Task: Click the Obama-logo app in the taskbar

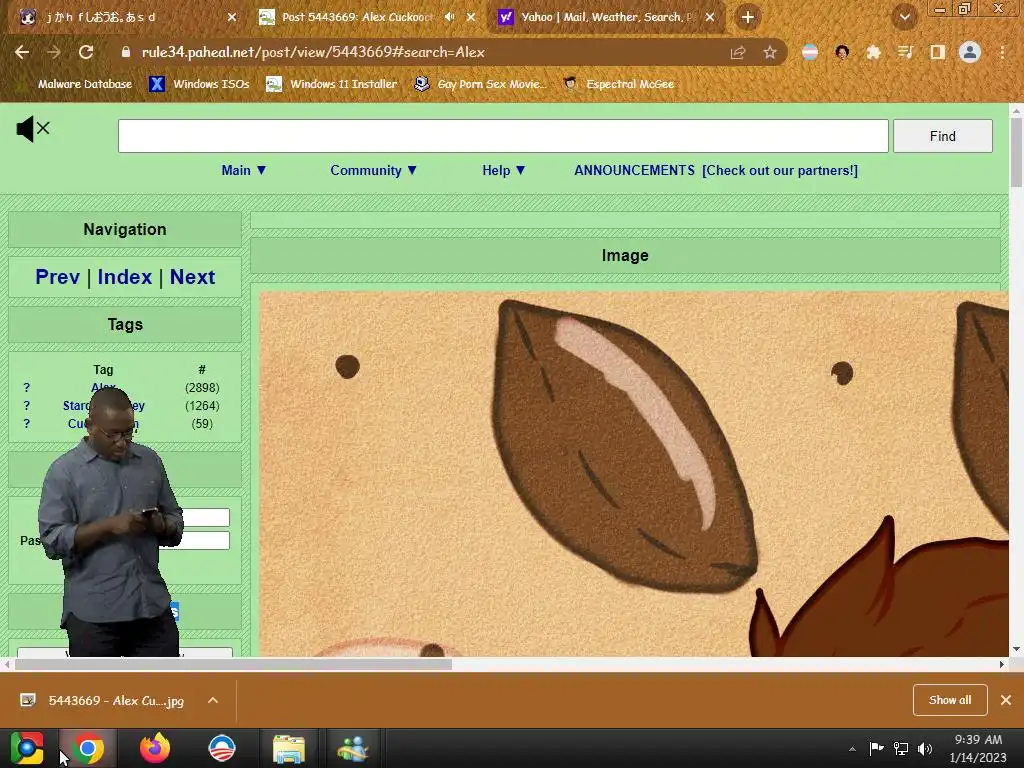Action: (x=221, y=748)
